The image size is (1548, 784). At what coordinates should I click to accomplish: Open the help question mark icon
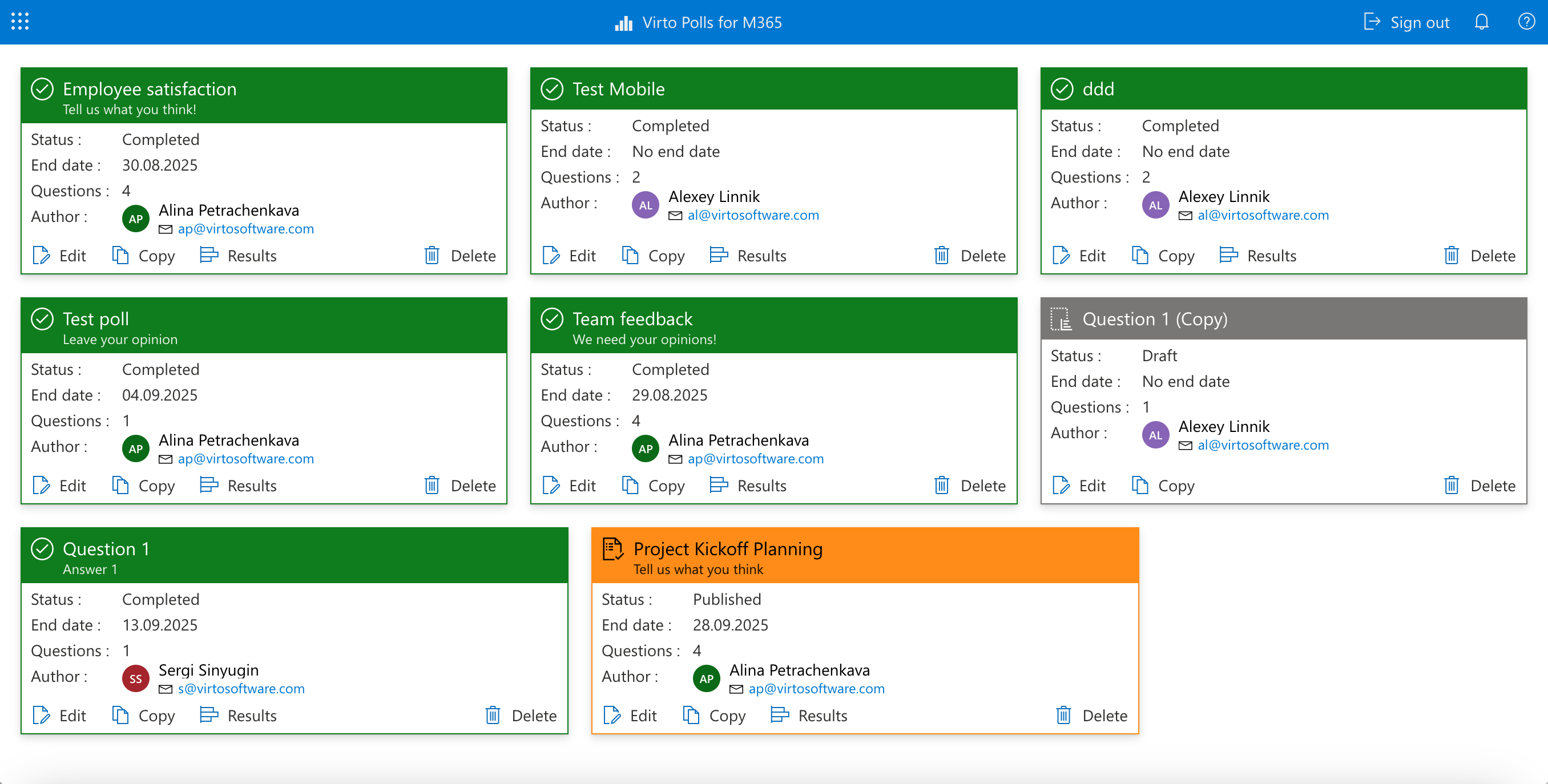point(1526,22)
